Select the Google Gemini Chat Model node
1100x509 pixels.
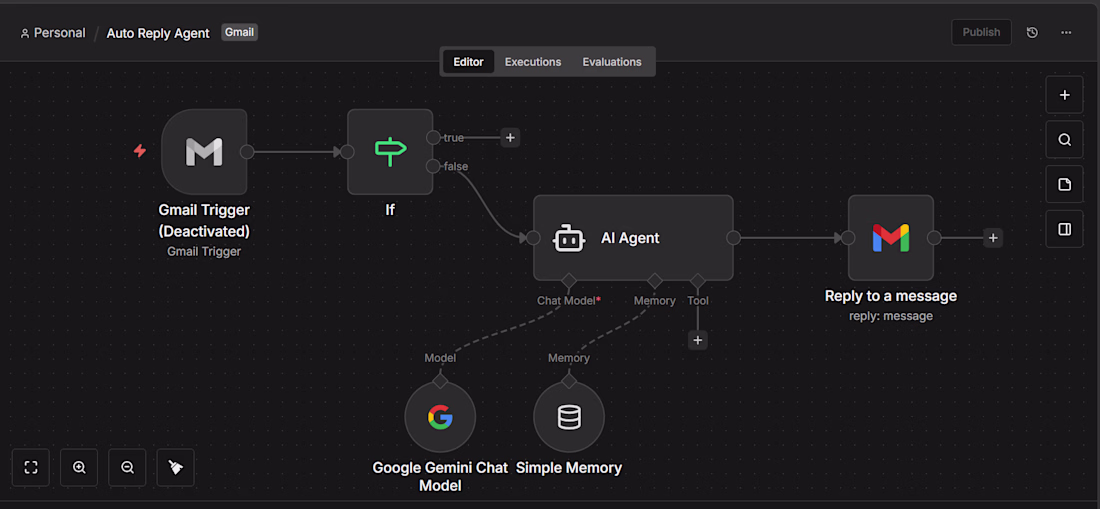440,417
